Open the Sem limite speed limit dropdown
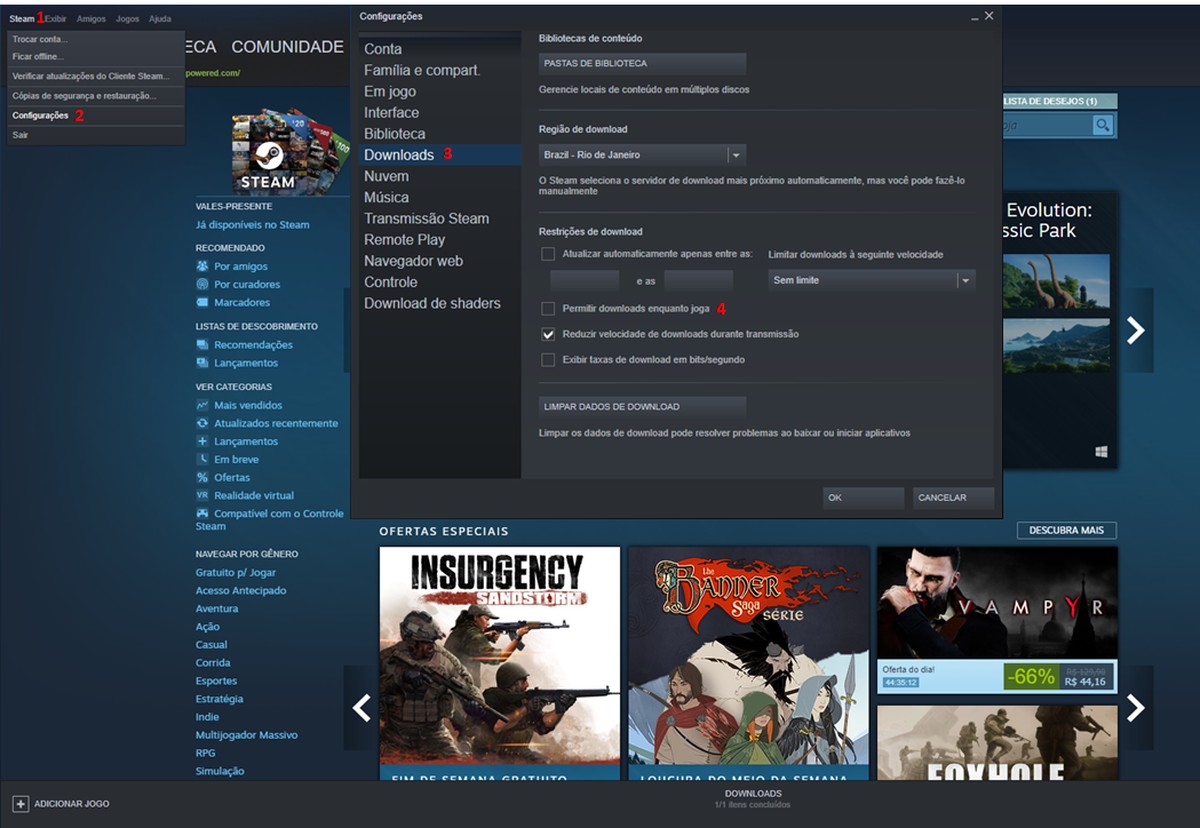1200x828 pixels. tap(871, 280)
